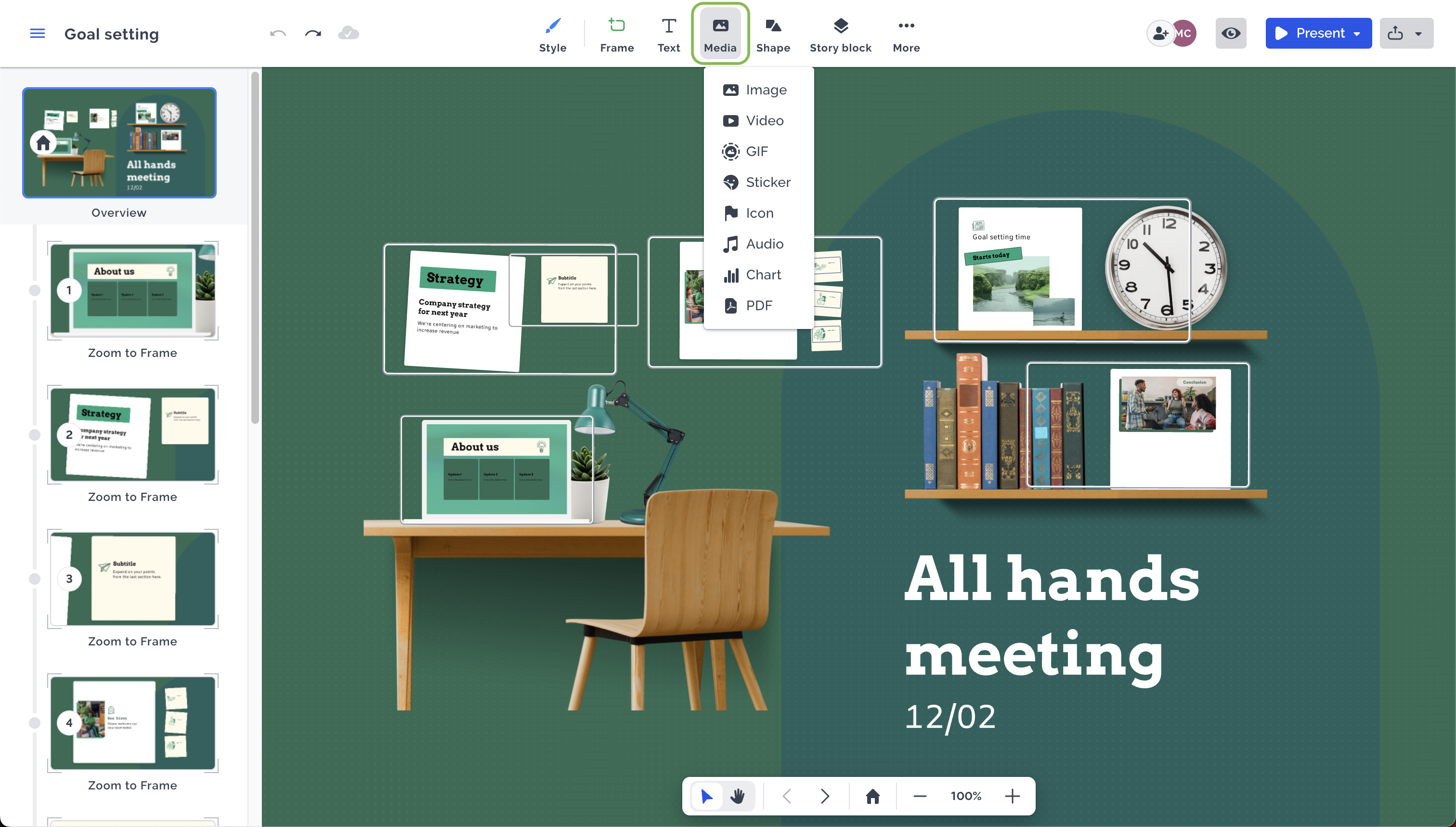Undo the last action
1456x827 pixels.
point(278,34)
